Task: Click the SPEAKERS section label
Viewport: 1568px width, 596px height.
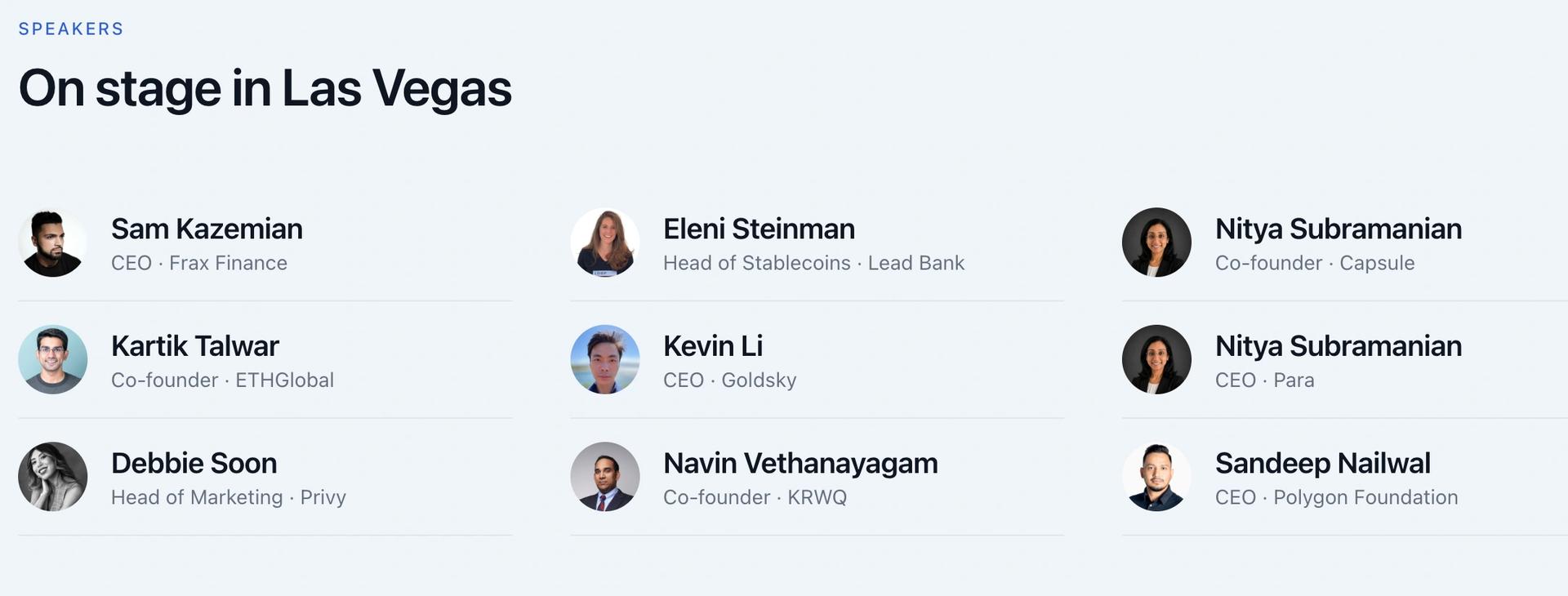Action: pyautogui.click(x=71, y=29)
